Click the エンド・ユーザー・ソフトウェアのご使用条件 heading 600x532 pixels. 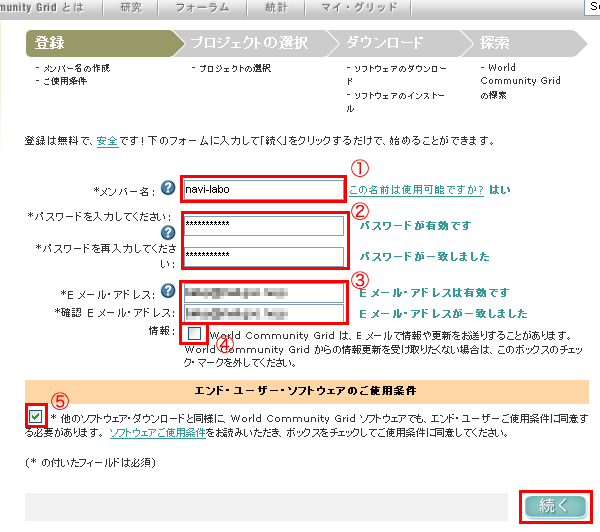305,391
